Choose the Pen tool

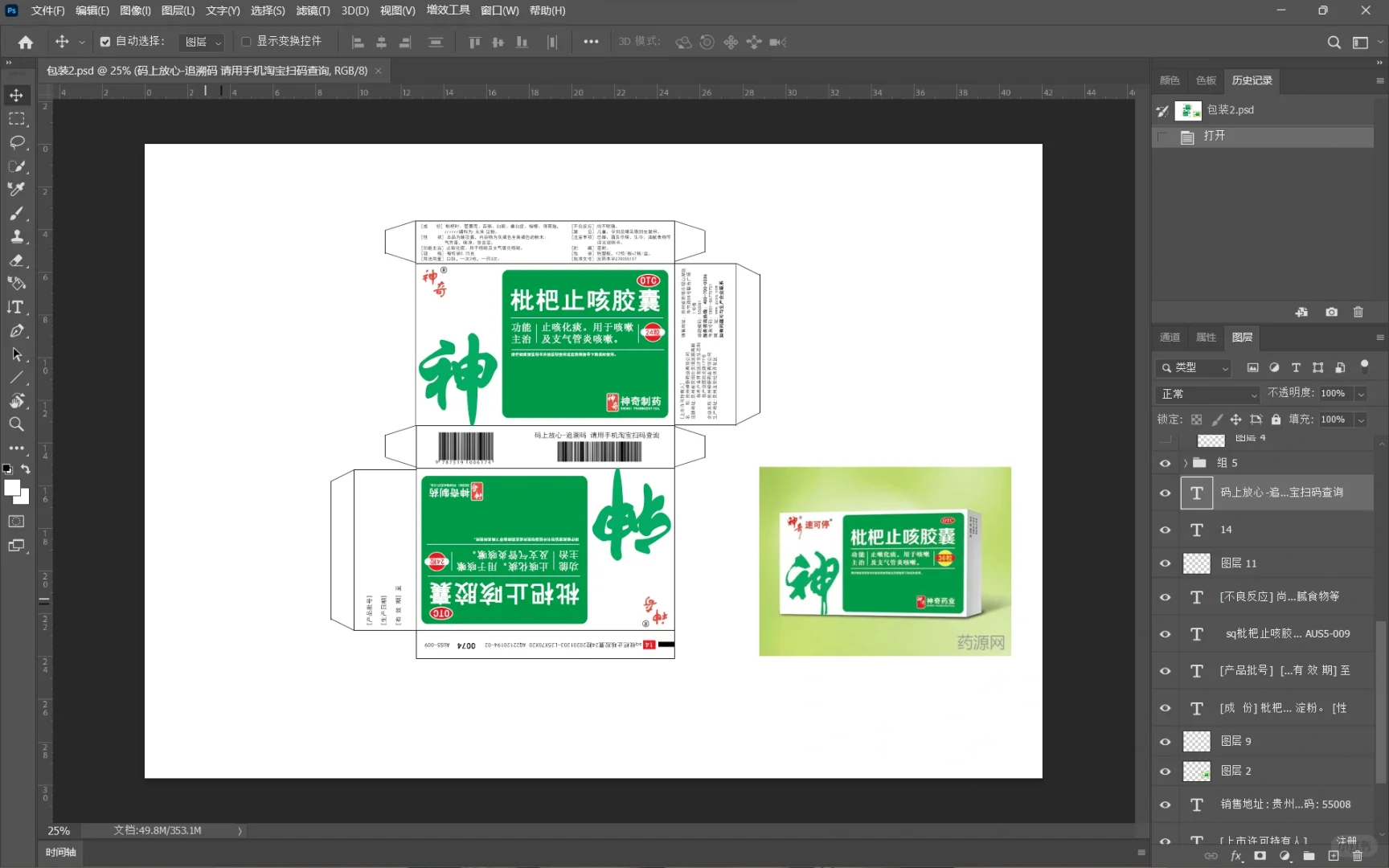(x=16, y=331)
